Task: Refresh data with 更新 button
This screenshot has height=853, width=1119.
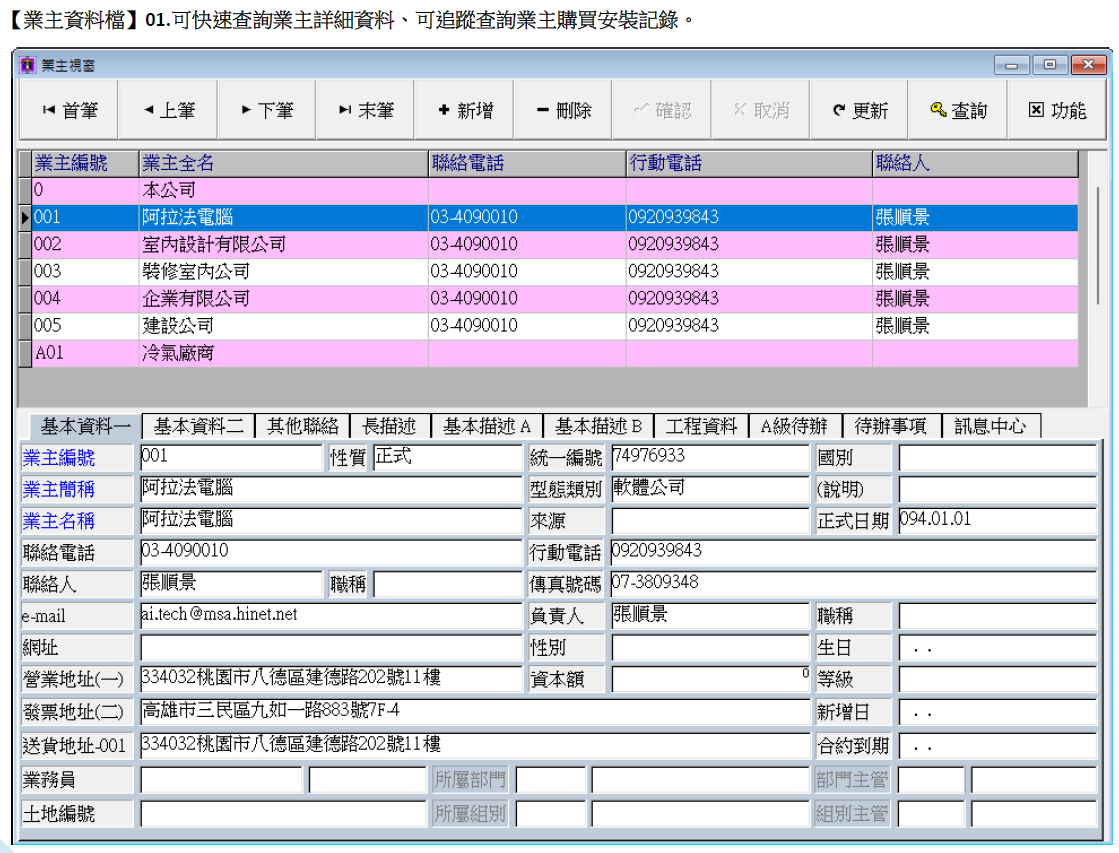Action: [x=859, y=110]
